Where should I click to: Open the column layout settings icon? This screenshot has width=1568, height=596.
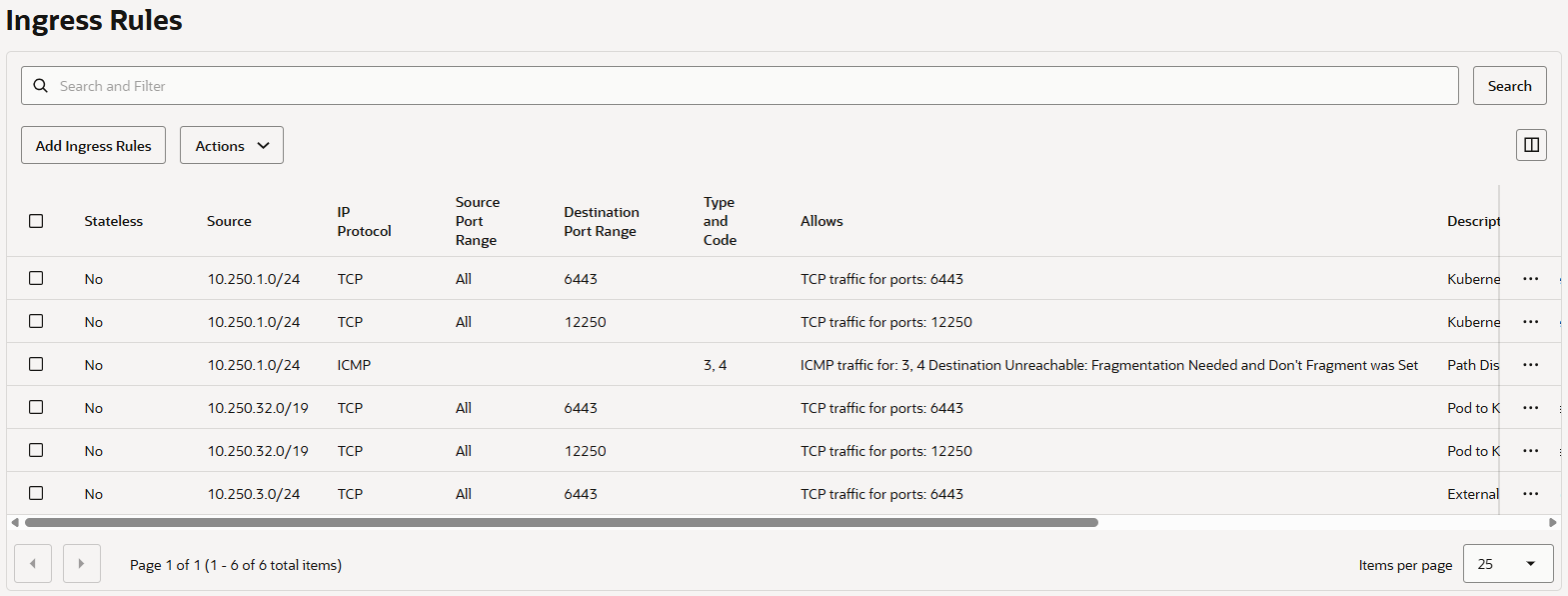coord(1530,145)
